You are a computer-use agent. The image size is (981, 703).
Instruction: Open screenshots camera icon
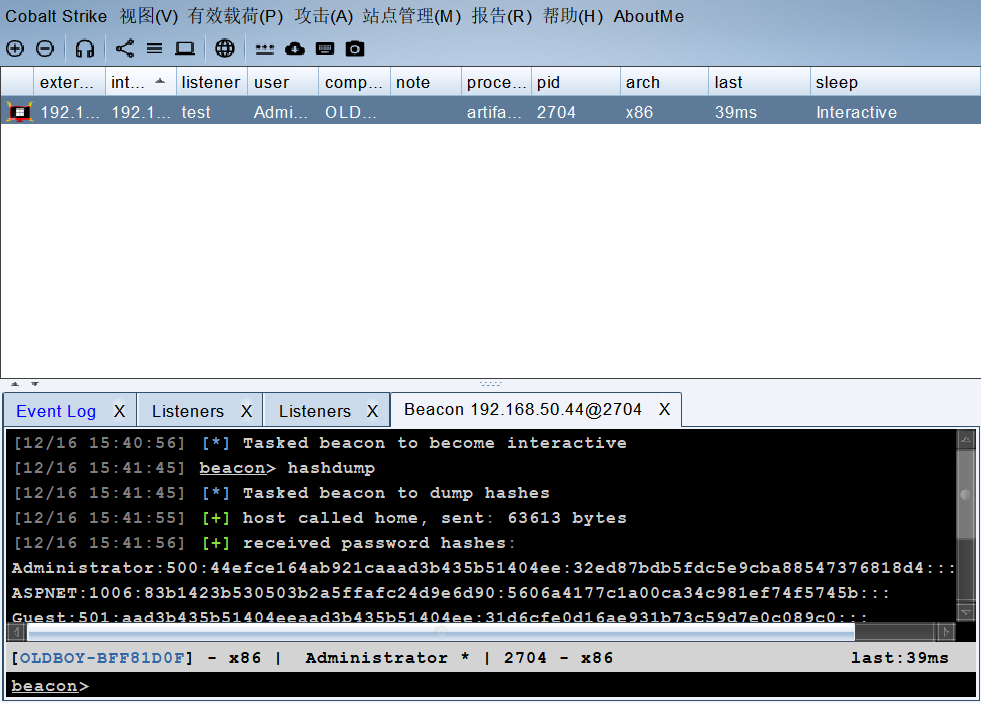point(355,49)
